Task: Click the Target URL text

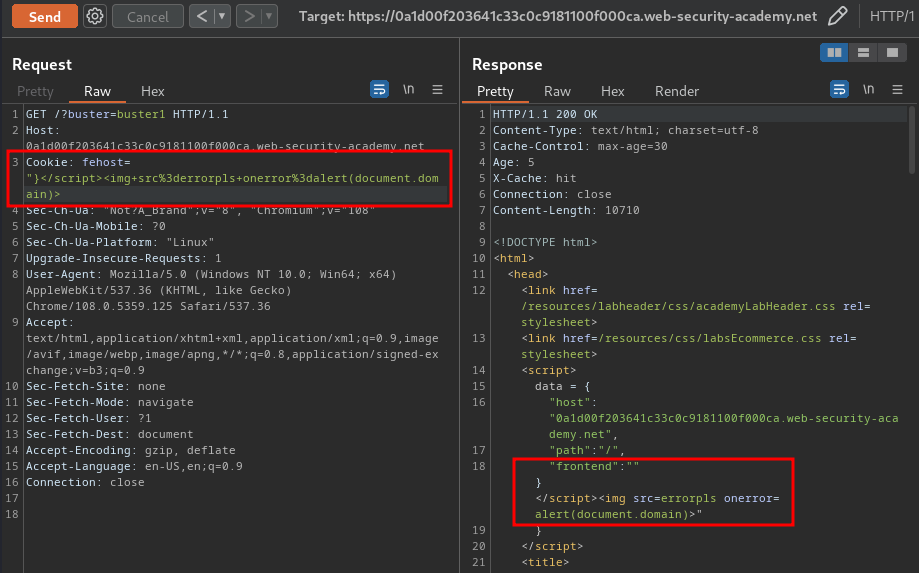Action: 557,16
